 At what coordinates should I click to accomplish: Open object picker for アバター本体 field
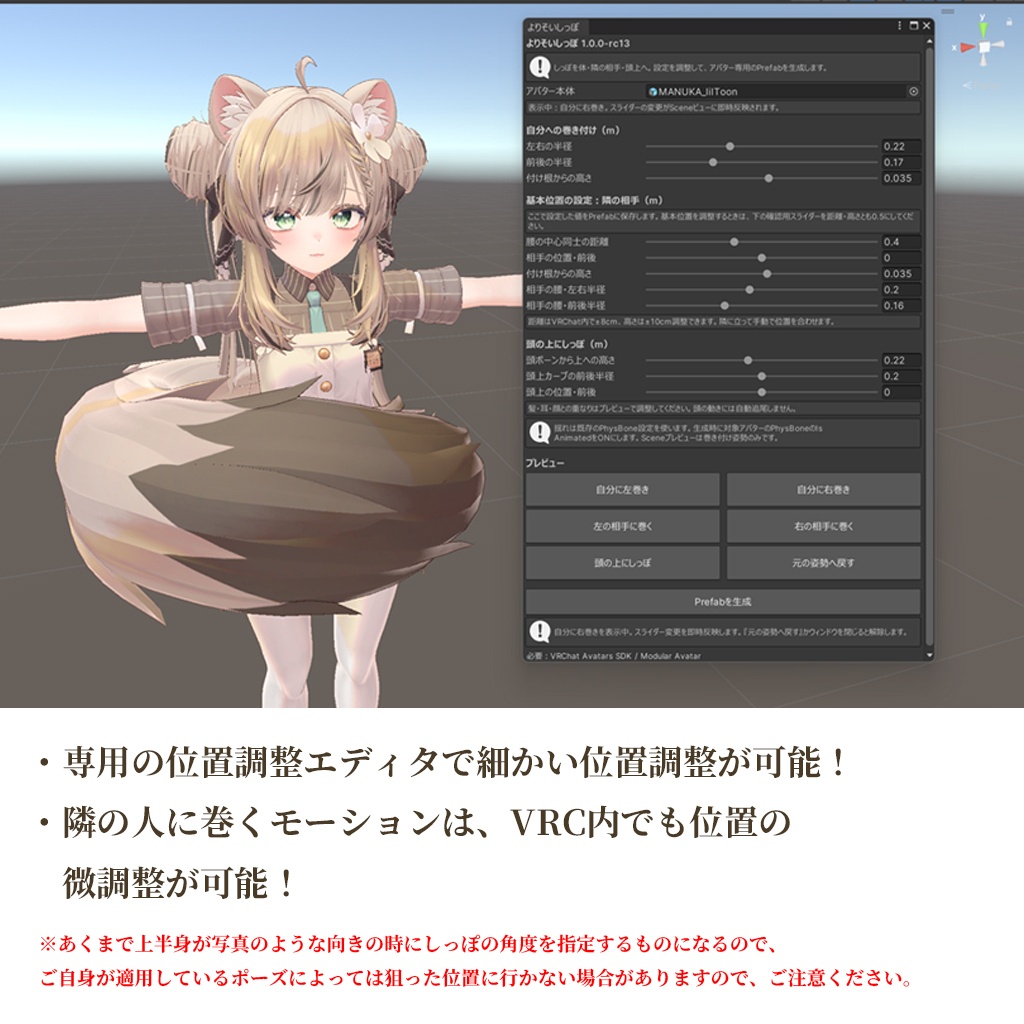pyautogui.click(x=914, y=91)
